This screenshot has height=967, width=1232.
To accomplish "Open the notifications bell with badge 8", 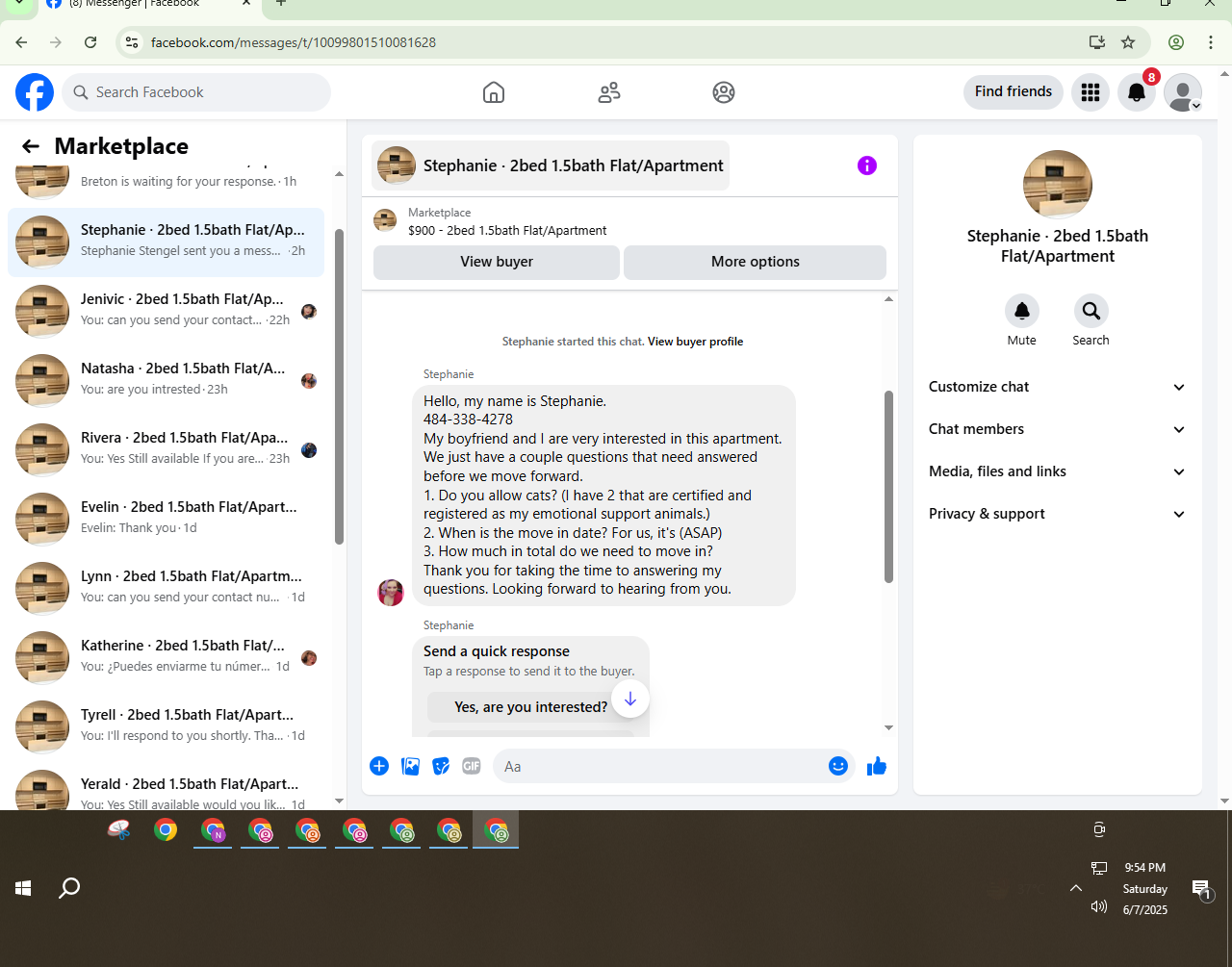I will click(x=1137, y=92).
